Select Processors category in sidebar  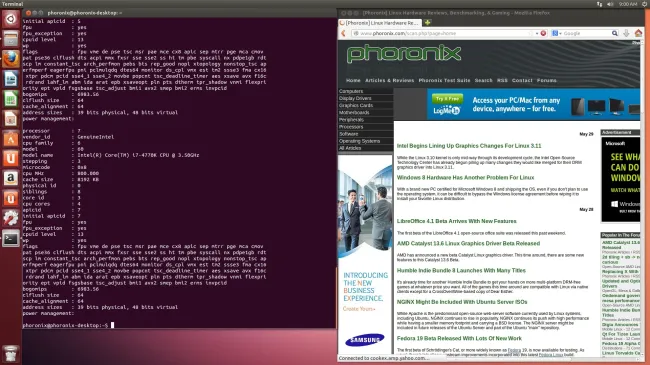(x=365, y=127)
